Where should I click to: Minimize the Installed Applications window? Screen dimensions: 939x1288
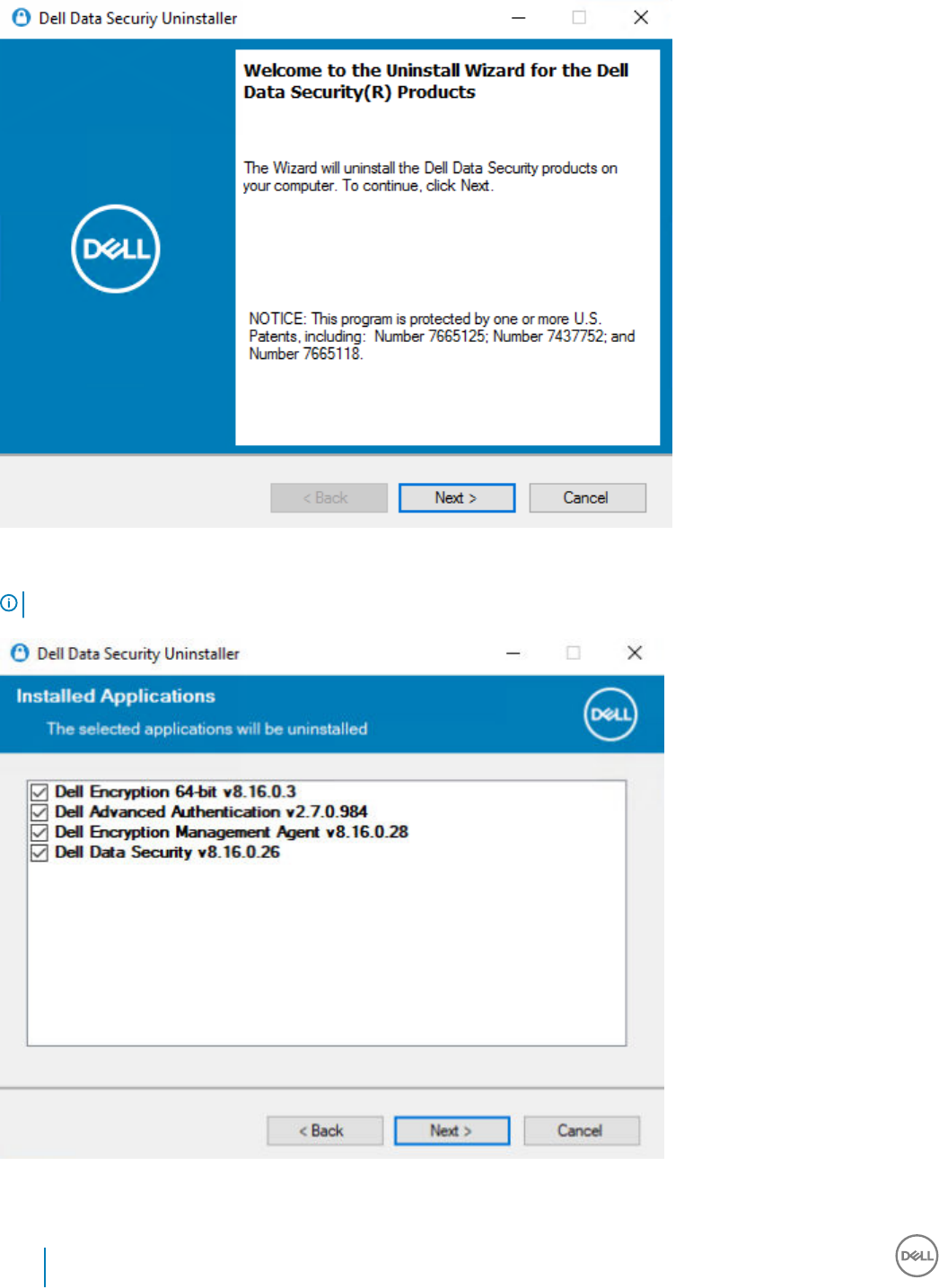[513, 653]
